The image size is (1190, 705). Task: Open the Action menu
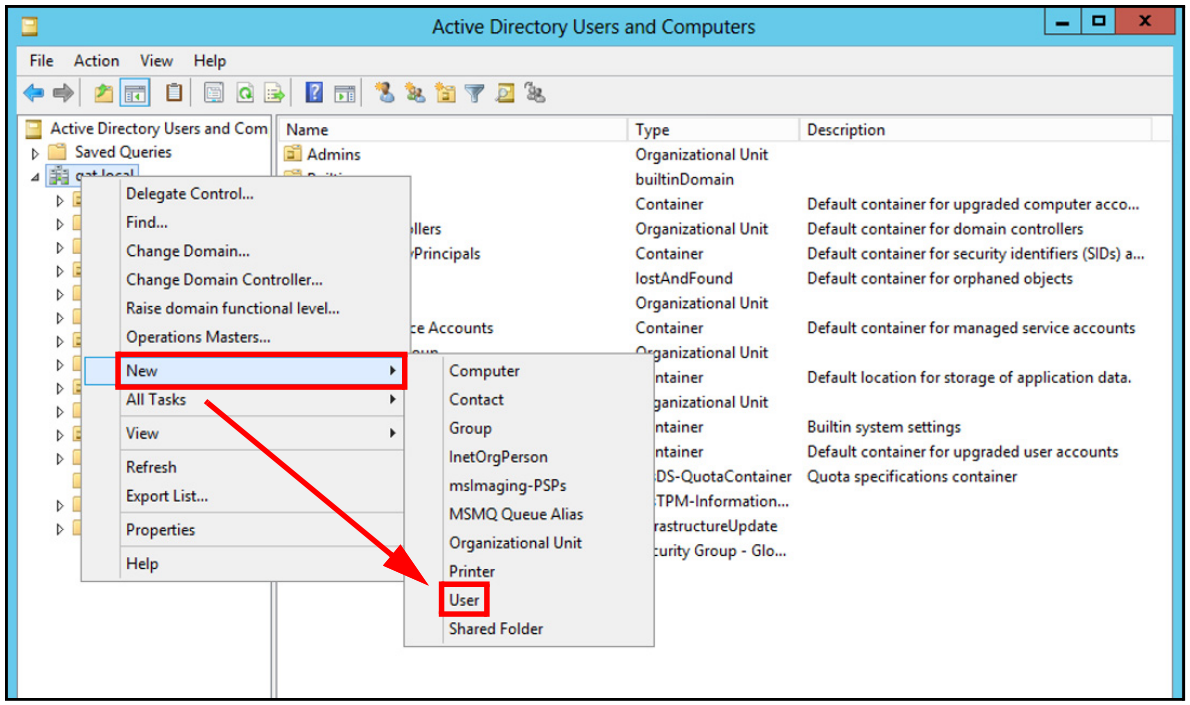pyautogui.click(x=96, y=61)
